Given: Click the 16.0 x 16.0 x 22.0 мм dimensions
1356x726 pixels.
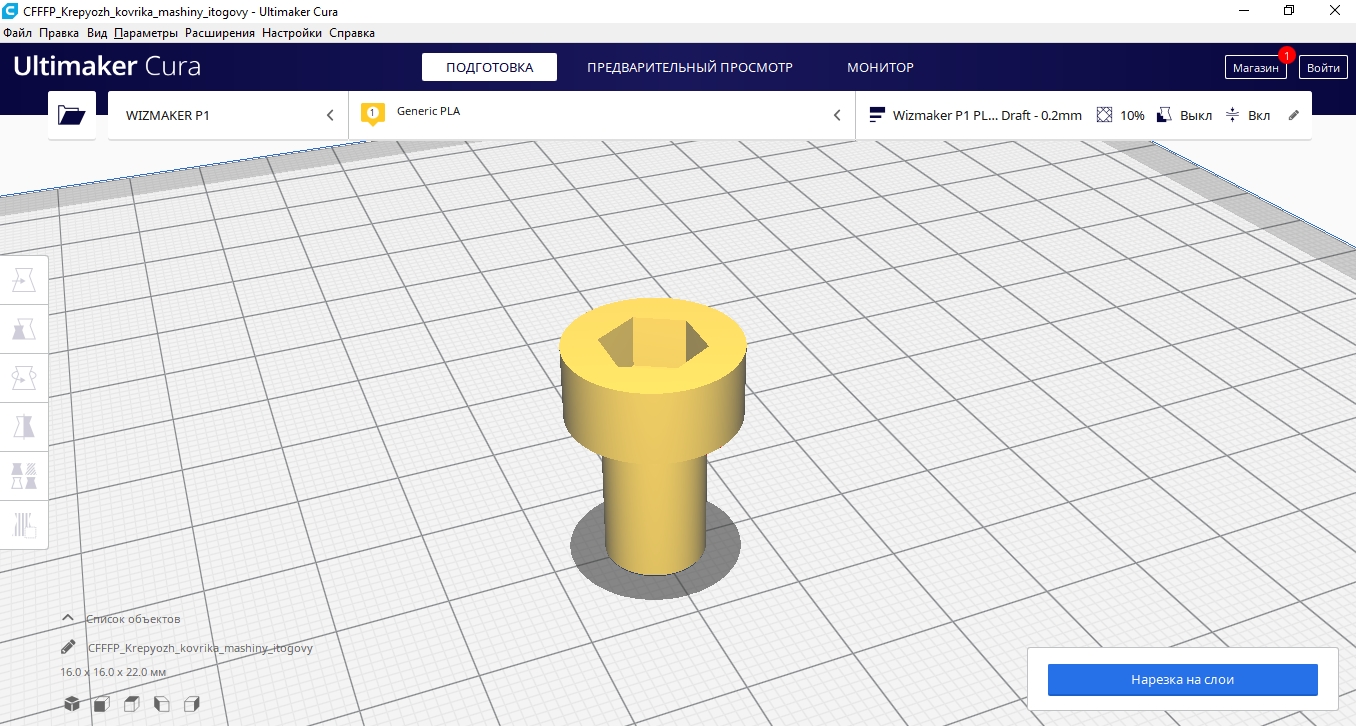Looking at the screenshot, I should [x=113, y=672].
